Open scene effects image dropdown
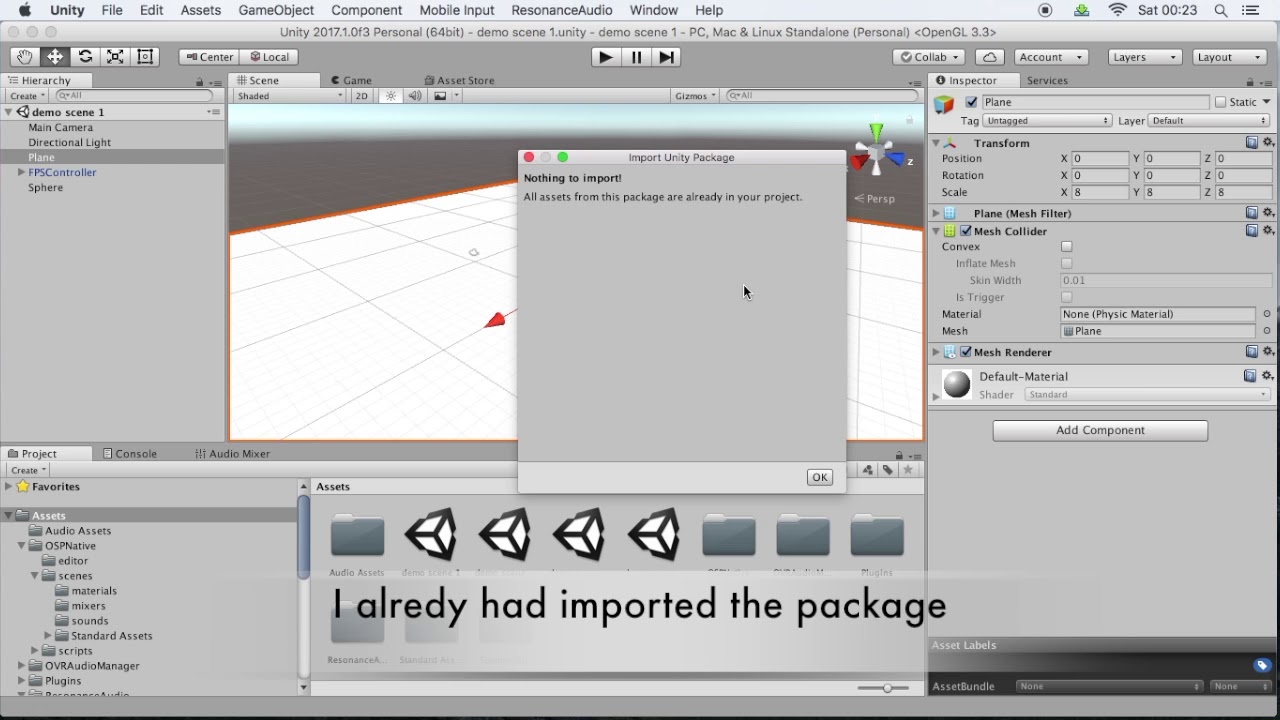The height and width of the screenshot is (720, 1280). tap(446, 96)
